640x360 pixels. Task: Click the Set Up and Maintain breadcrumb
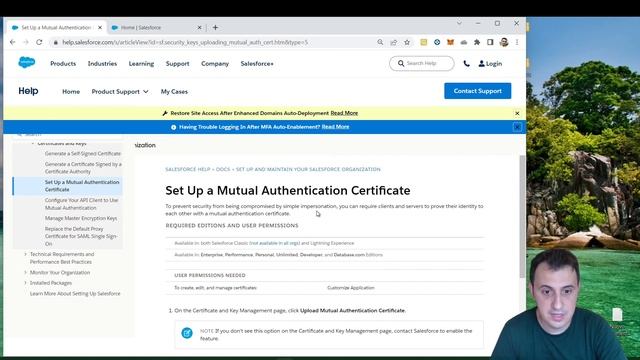pos(308,169)
